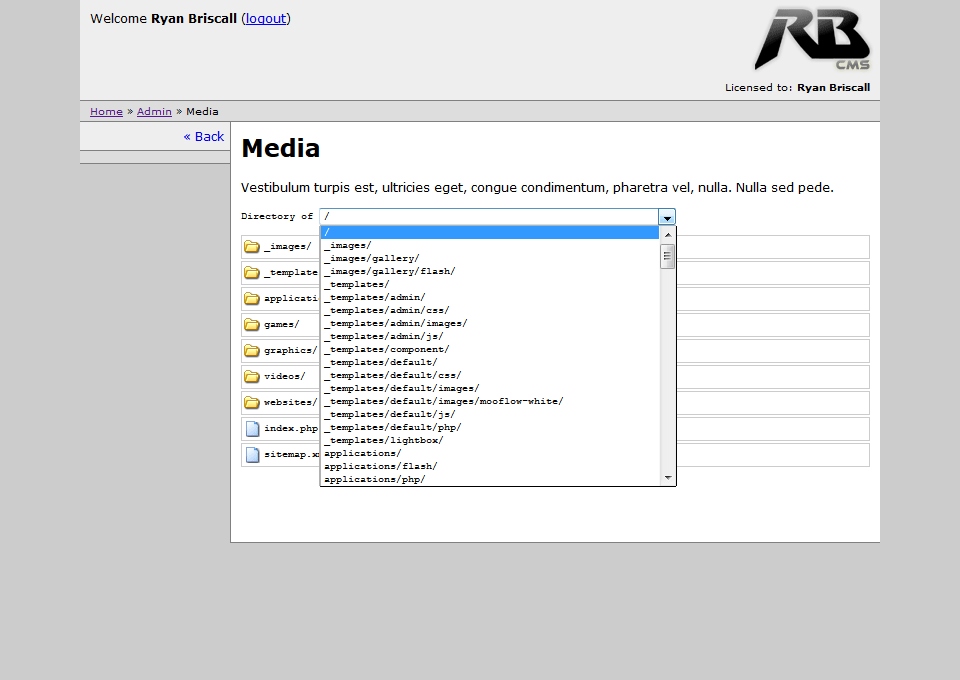Screen dimensions: 960x680
Task: Click the dropdown list scroll down arrow
Action: (668, 479)
